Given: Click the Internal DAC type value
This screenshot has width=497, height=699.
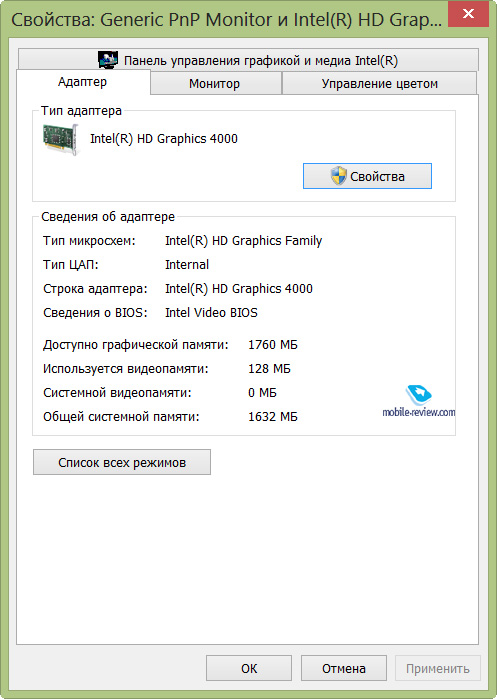Looking at the screenshot, I should click(187, 264).
